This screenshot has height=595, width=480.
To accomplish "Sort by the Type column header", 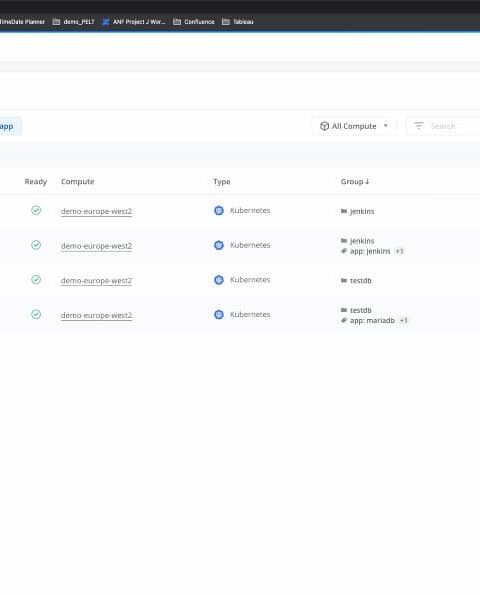I will [222, 182].
